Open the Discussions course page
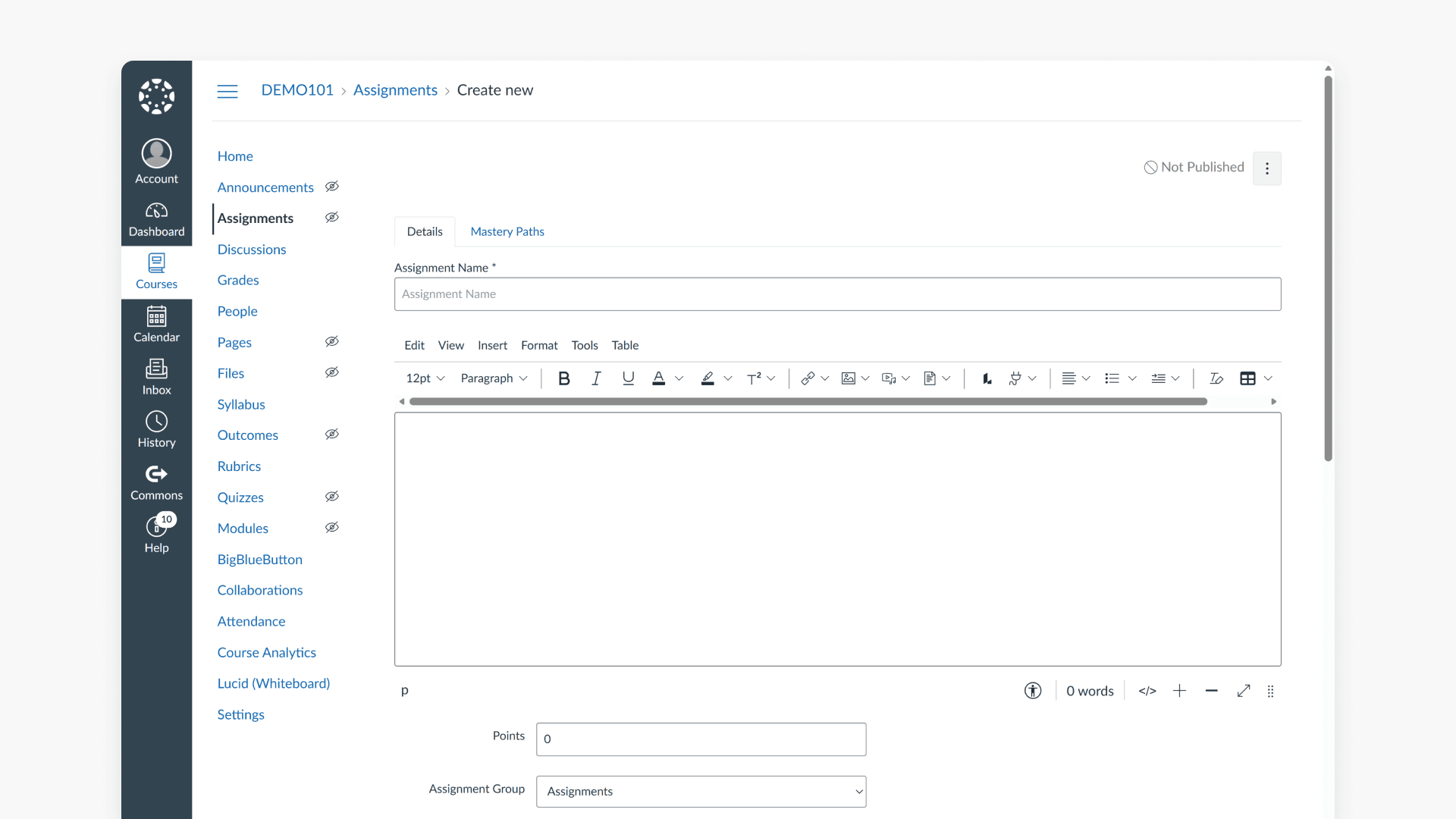The image size is (1456, 819). (251, 249)
